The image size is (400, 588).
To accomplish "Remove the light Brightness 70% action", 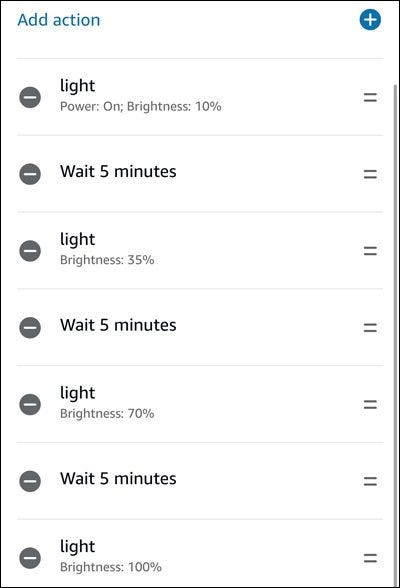I will [x=30, y=404].
